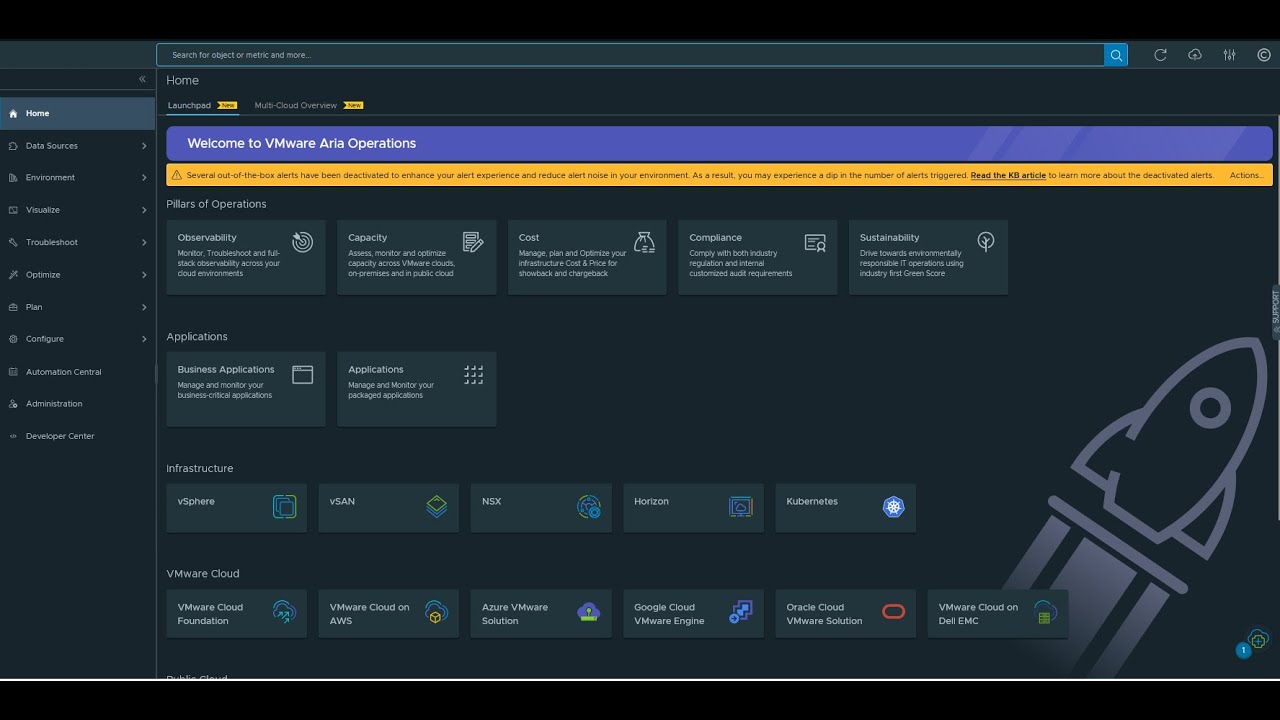Click the NSX globe icon

pyautogui.click(x=589, y=507)
